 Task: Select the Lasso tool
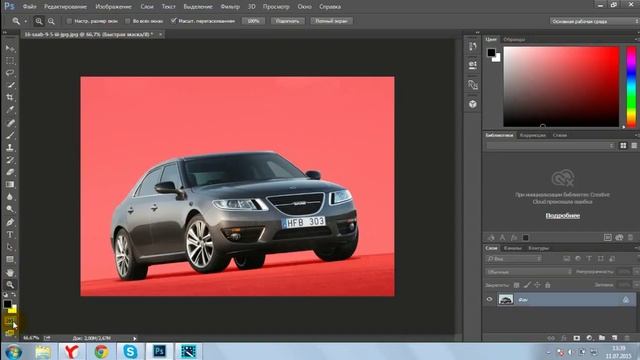[x=10, y=73]
